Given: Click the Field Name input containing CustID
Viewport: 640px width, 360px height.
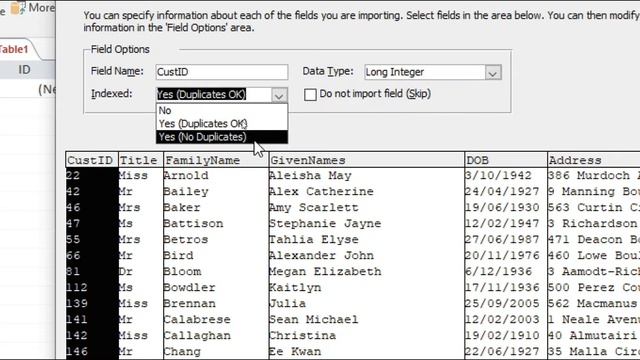Looking at the screenshot, I should tap(222, 72).
